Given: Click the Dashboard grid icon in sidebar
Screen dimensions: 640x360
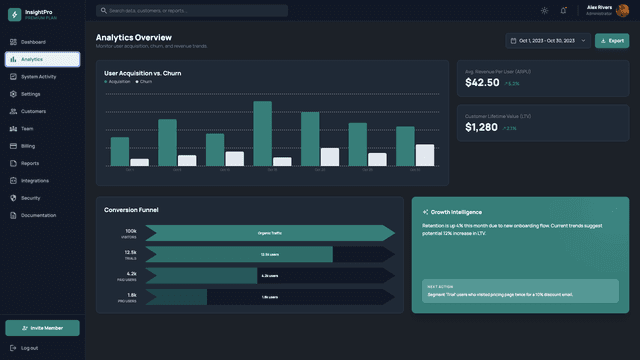Looking at the screenshot, I should point(13,42).
